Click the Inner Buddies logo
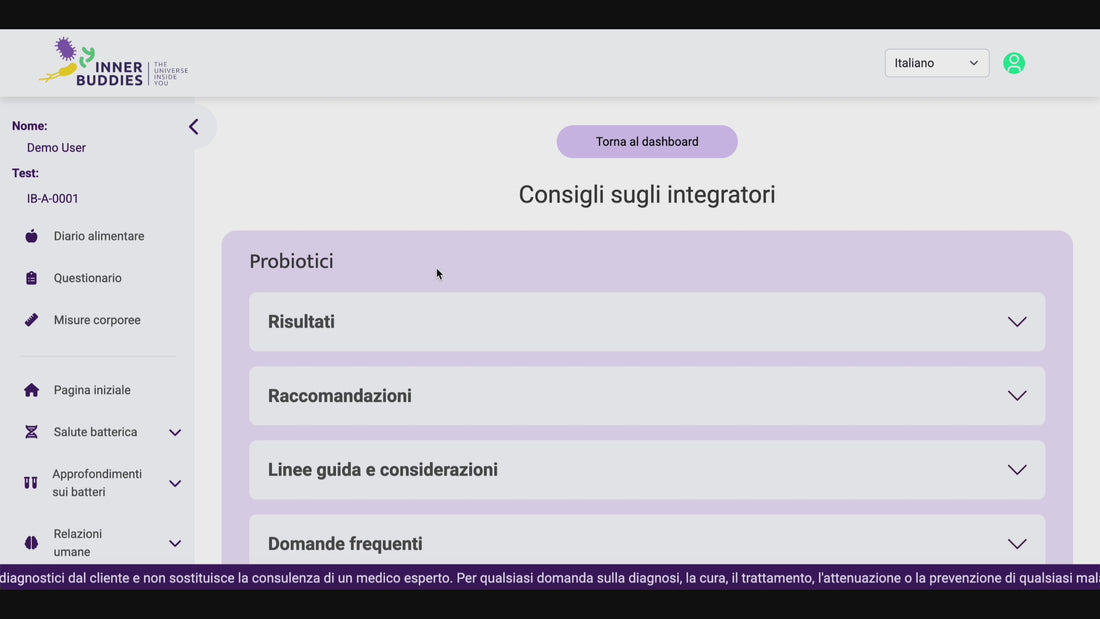Image resolution: width=1100 pixels, height=619 pixels. click(x=112, y=63)
